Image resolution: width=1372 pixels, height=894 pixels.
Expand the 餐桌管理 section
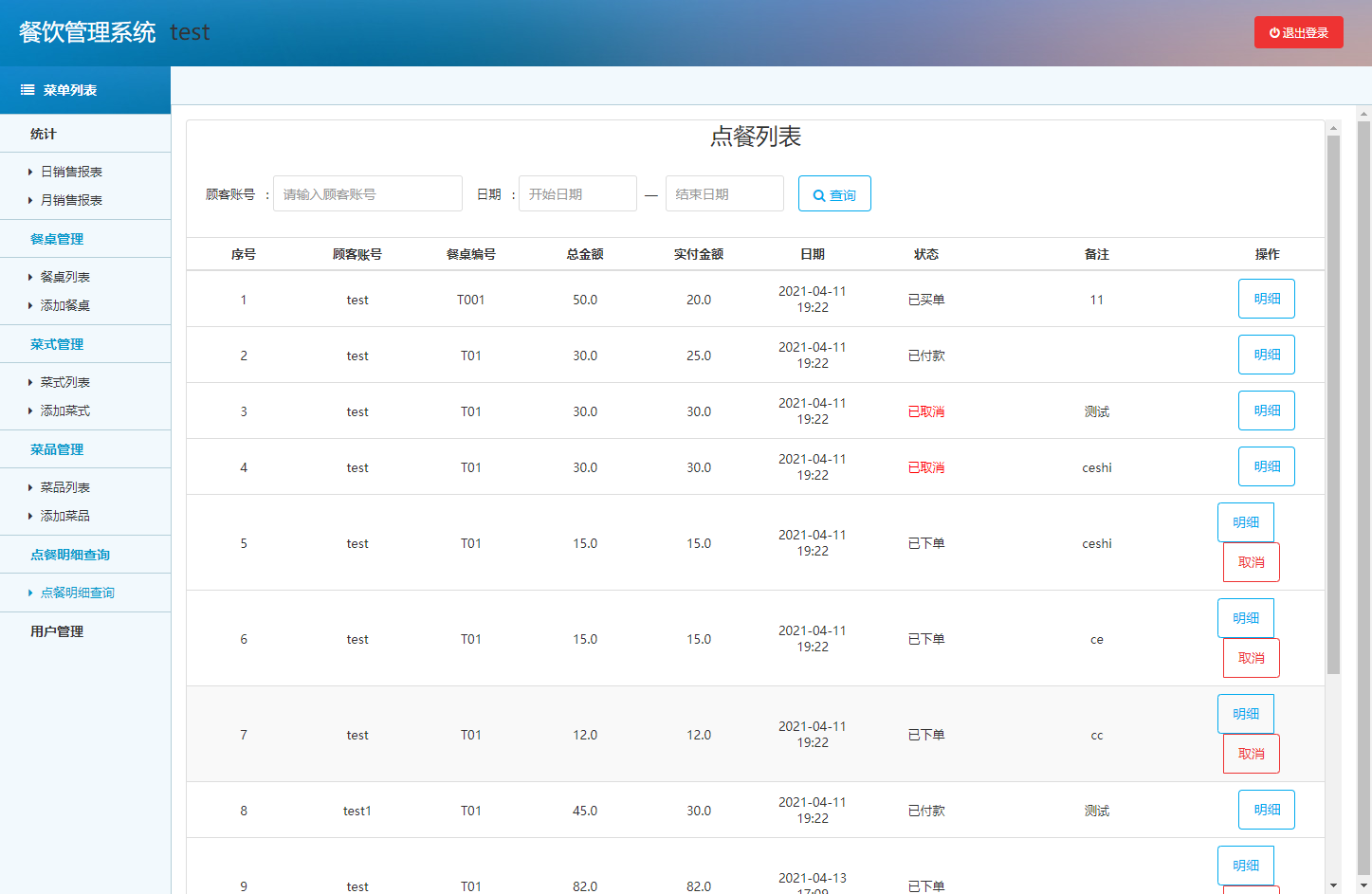[x=57, y=239]
